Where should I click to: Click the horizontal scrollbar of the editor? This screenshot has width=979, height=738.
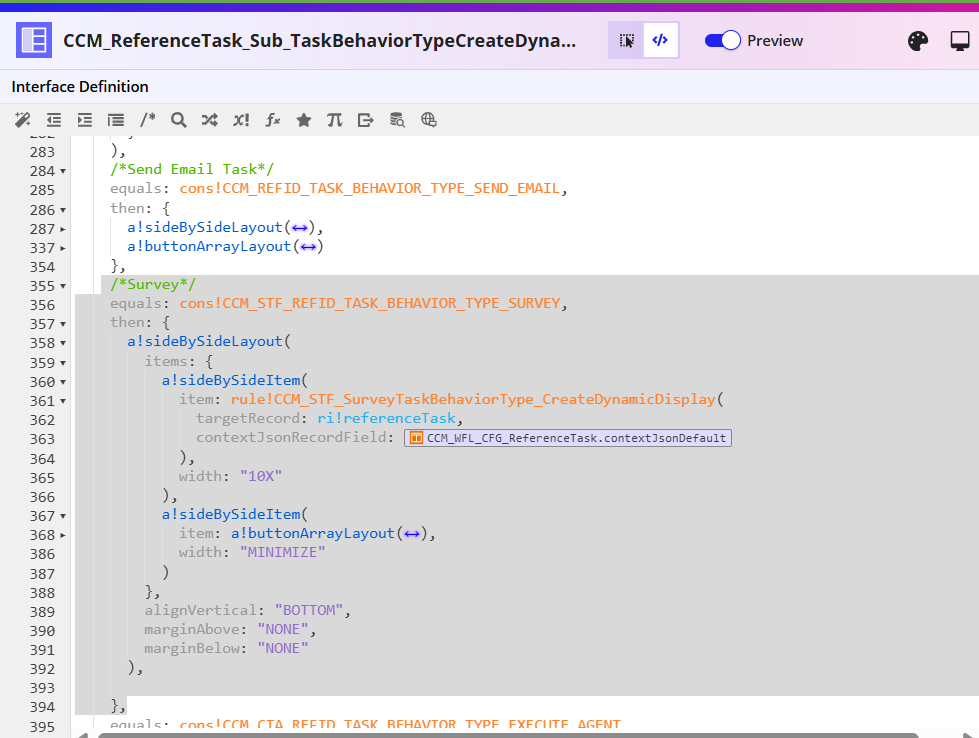coord(508,735)
